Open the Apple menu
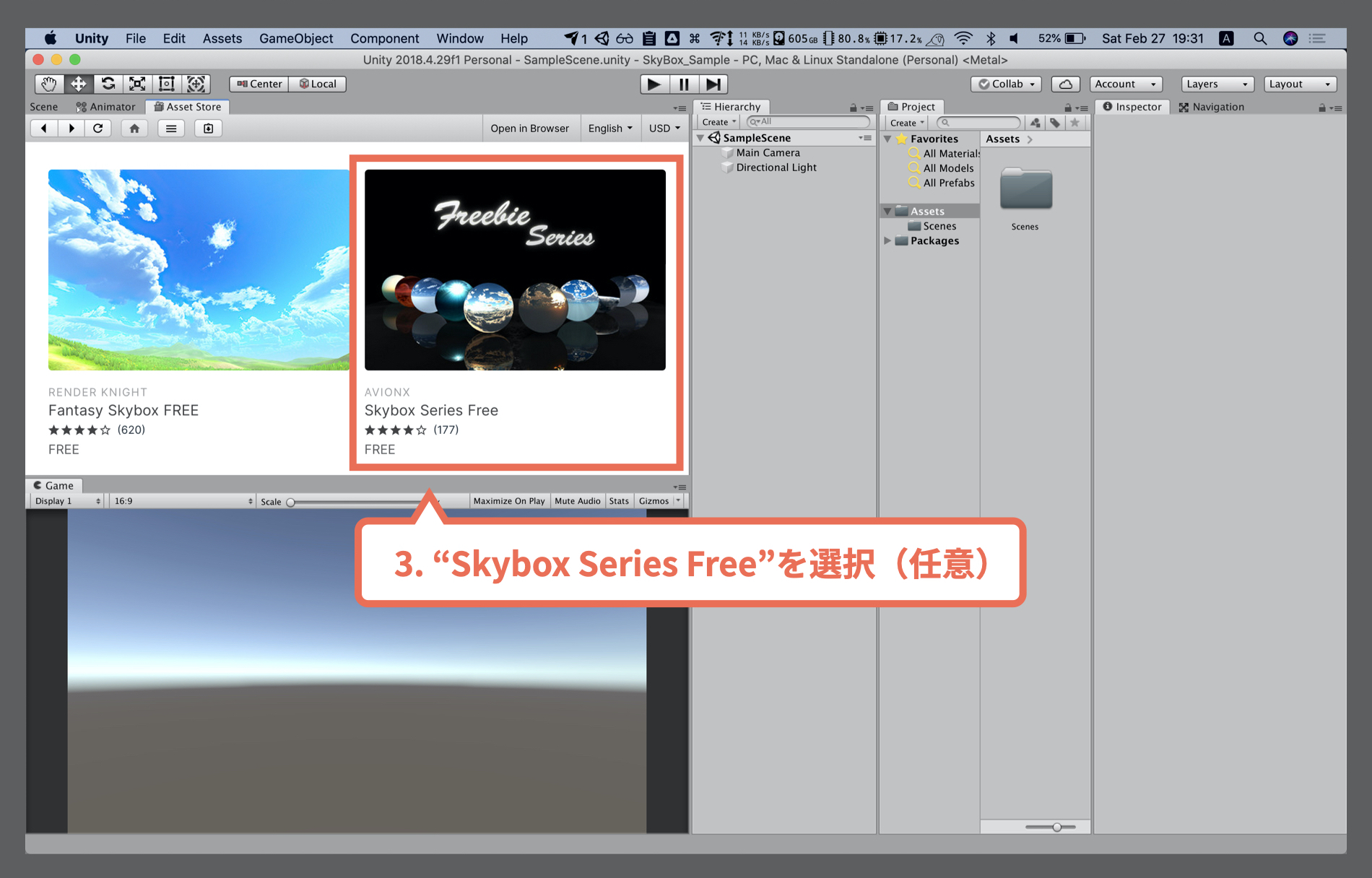1372x878 pixels. point(50,38)
